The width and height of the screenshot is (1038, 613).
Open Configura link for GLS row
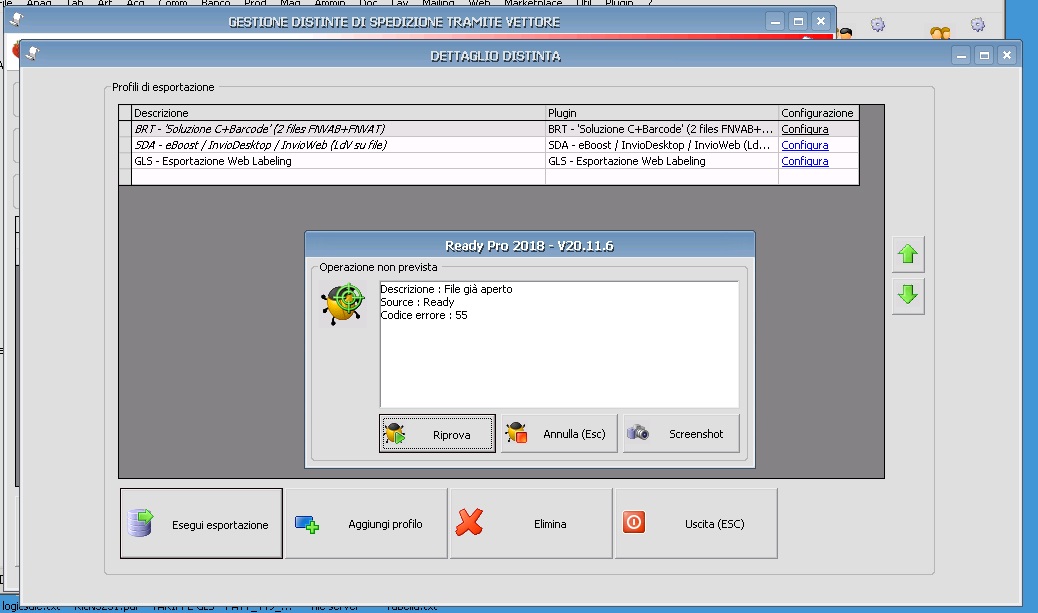pyautogui.click(x=804, y=161)
